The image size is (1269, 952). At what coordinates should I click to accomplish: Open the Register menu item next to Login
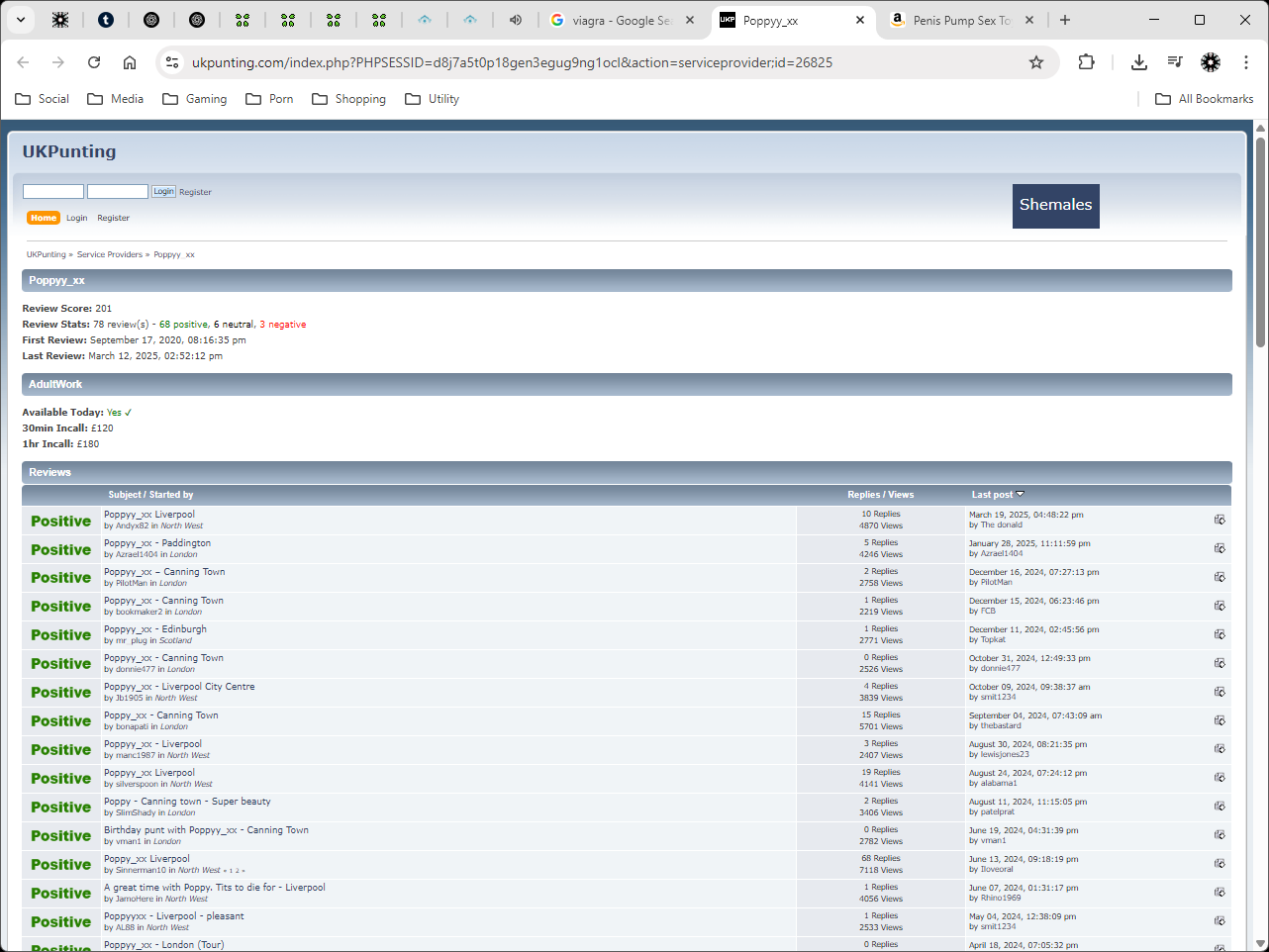[x=113, y=218]
